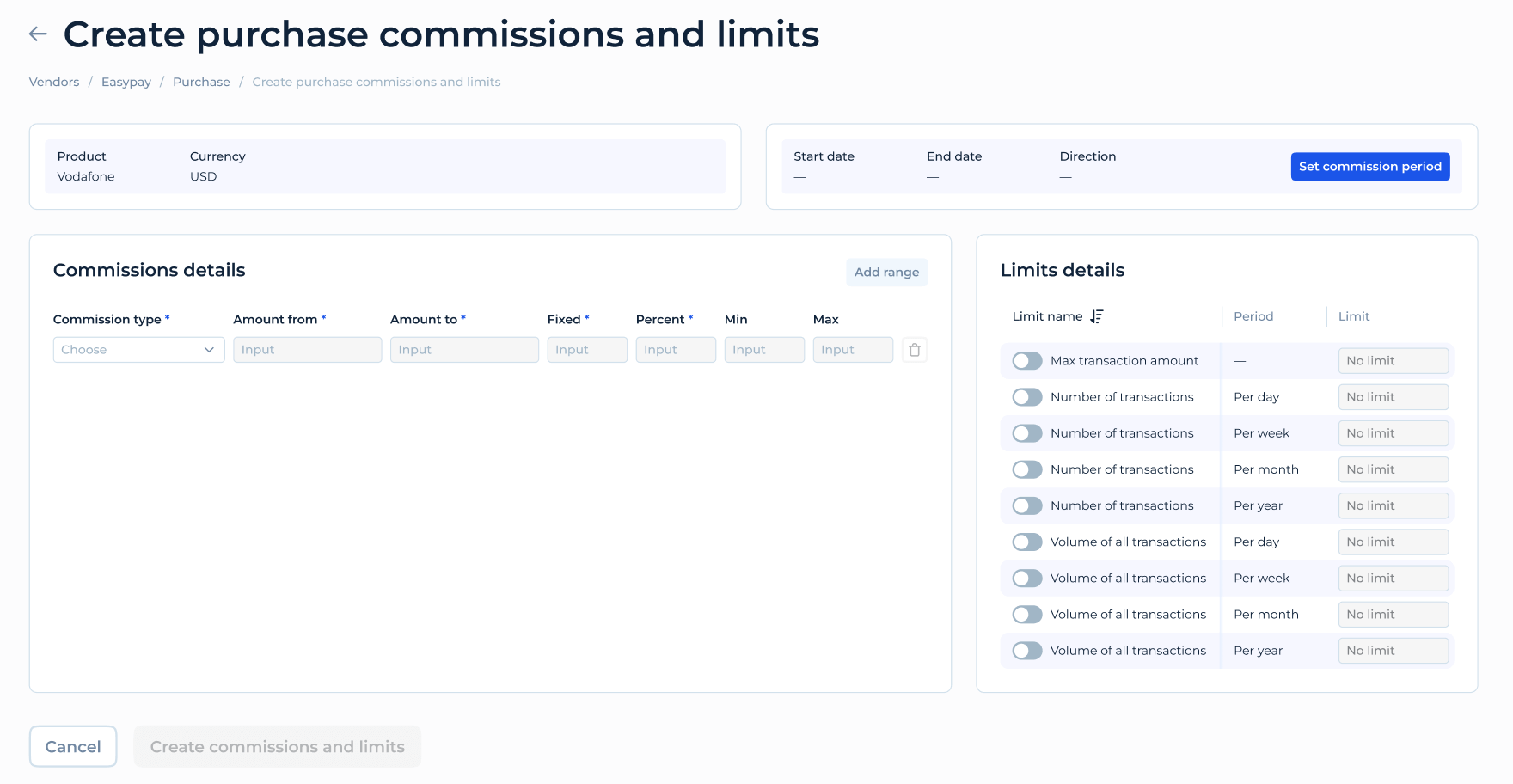This screenshot has width=1513, height=784.
Task: Navigate to Easypay breadcrumb link
Action: [x=126, y=82]
